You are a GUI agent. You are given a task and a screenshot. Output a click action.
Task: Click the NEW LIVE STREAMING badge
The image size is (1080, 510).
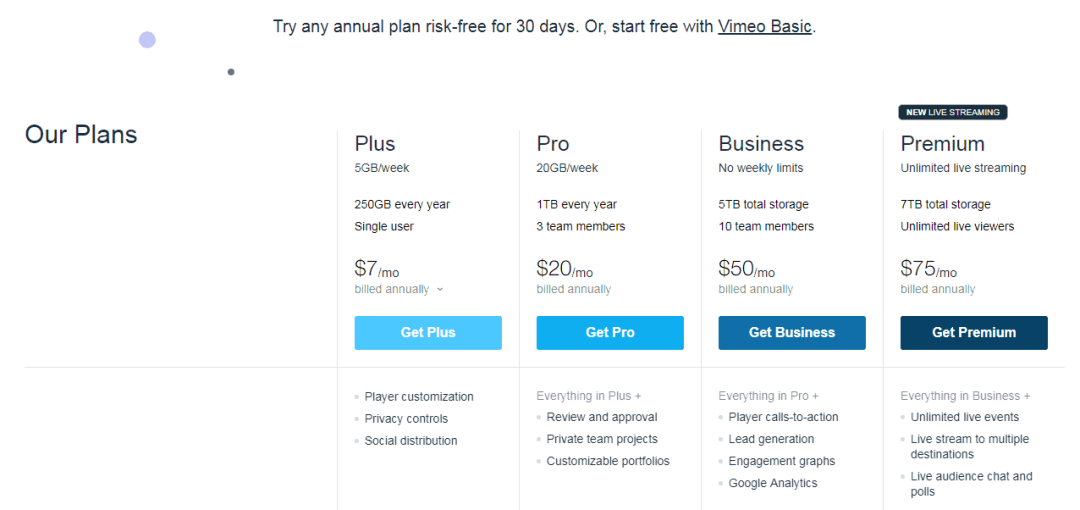pos(953,112)
